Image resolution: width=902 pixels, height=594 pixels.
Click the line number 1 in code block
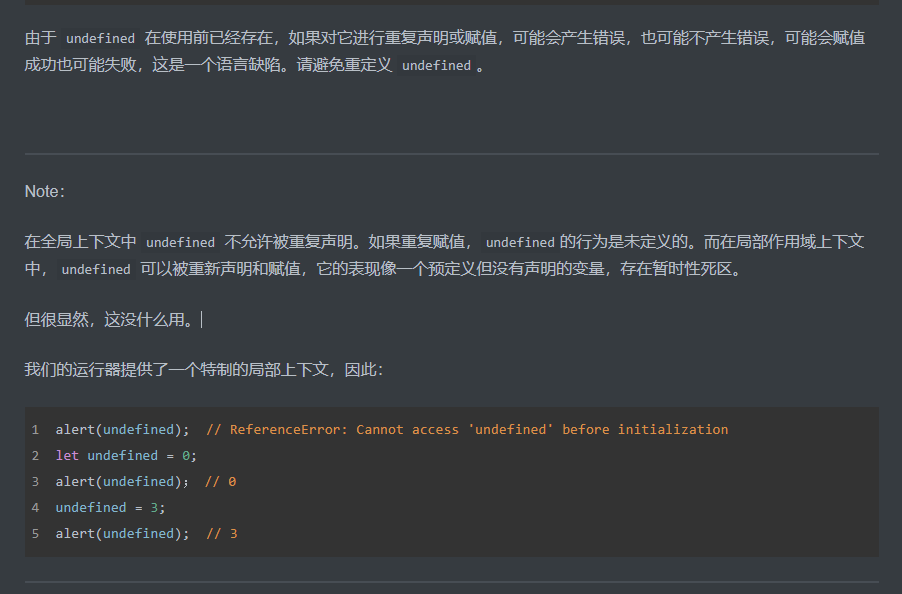pyautogui.click(x=36, y=430)
